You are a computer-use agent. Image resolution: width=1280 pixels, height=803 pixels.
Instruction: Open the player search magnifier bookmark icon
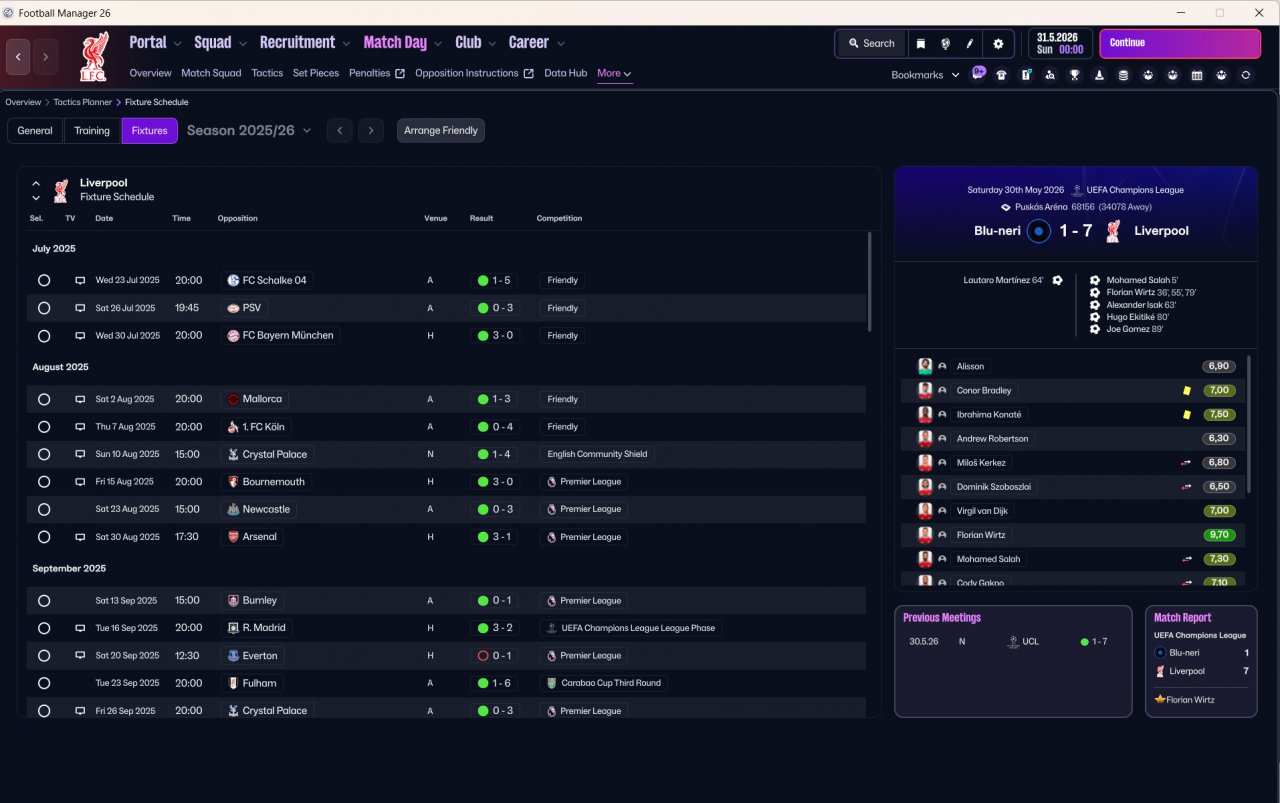[x=1050, y=75]
